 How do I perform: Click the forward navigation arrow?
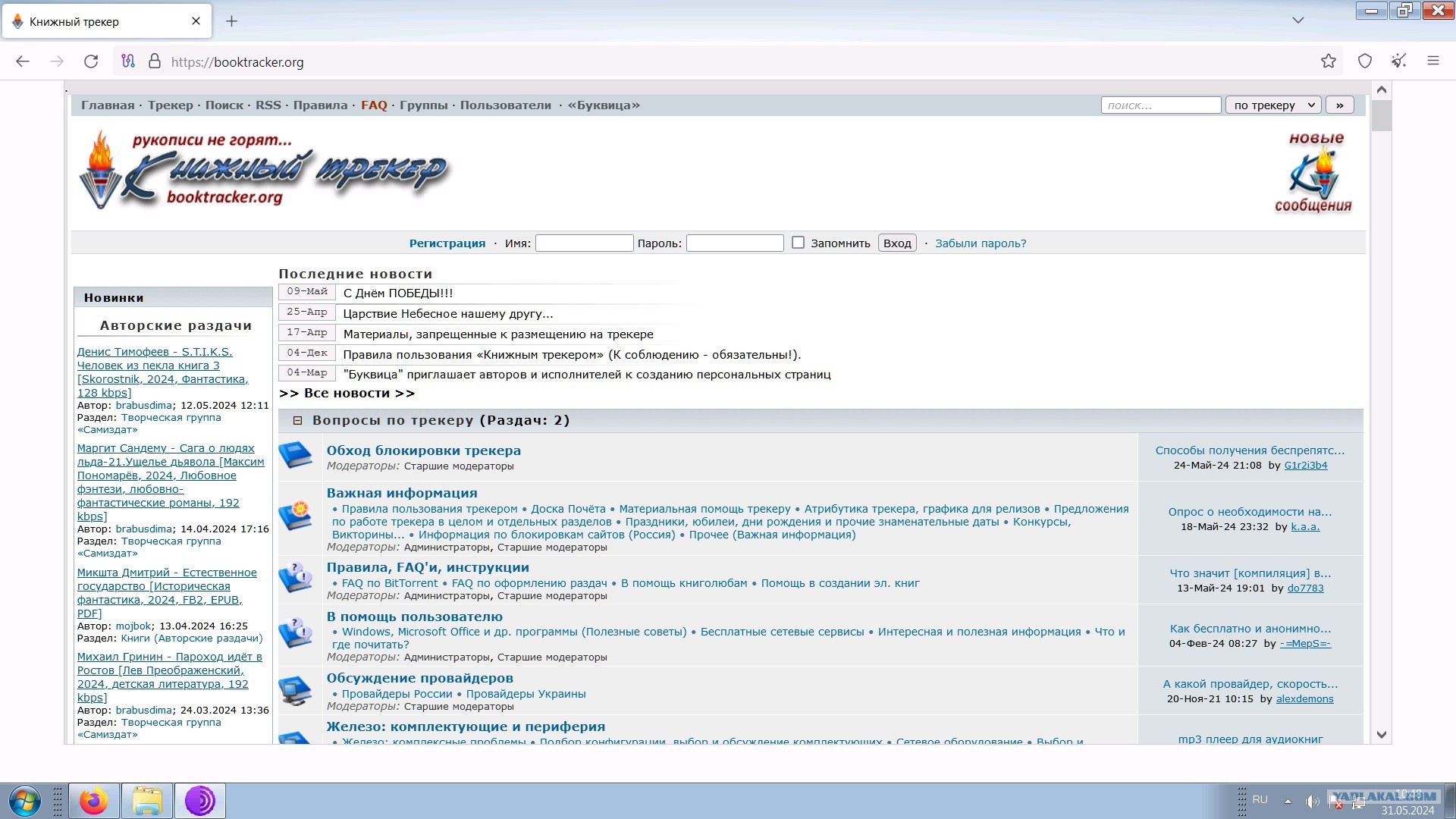point(57,61)
